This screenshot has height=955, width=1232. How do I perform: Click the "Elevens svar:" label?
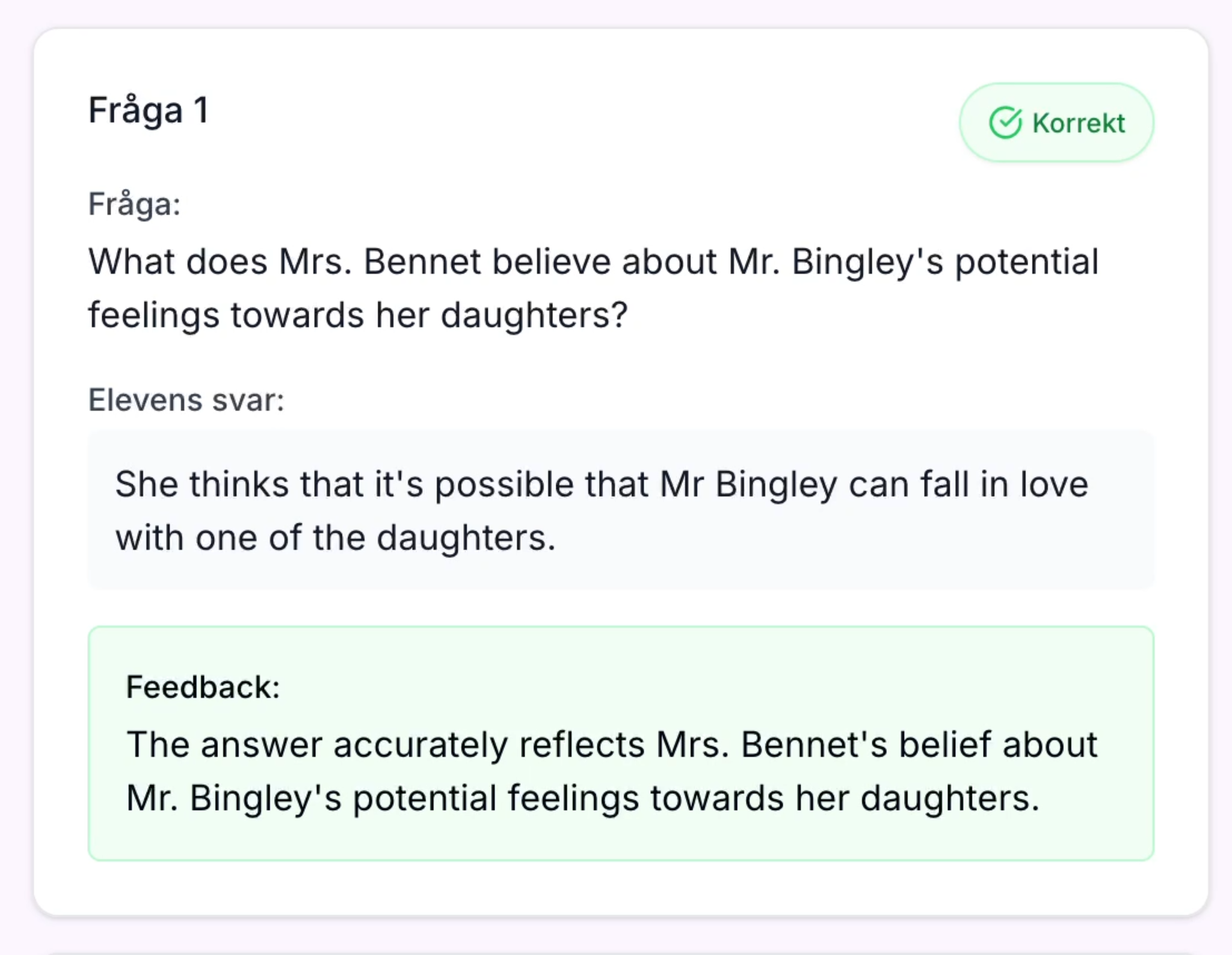(x=186, y=400)
